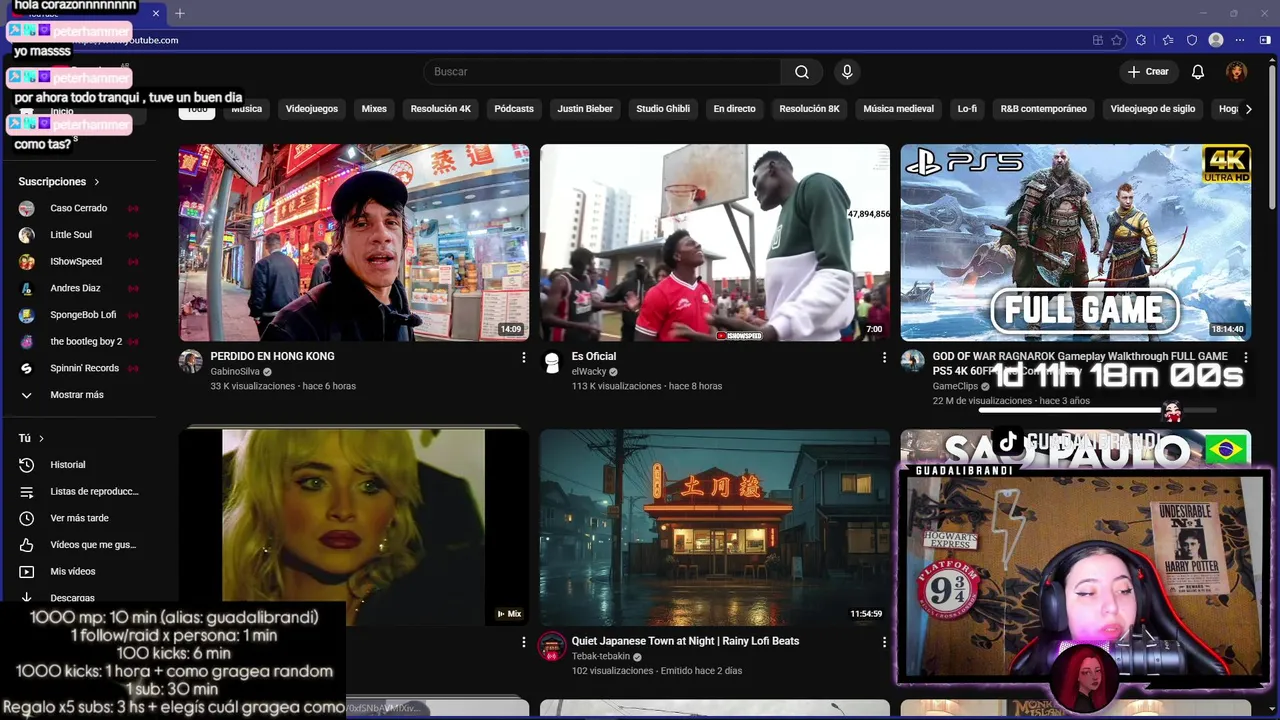Select the Música filter chip

[246, 109]
